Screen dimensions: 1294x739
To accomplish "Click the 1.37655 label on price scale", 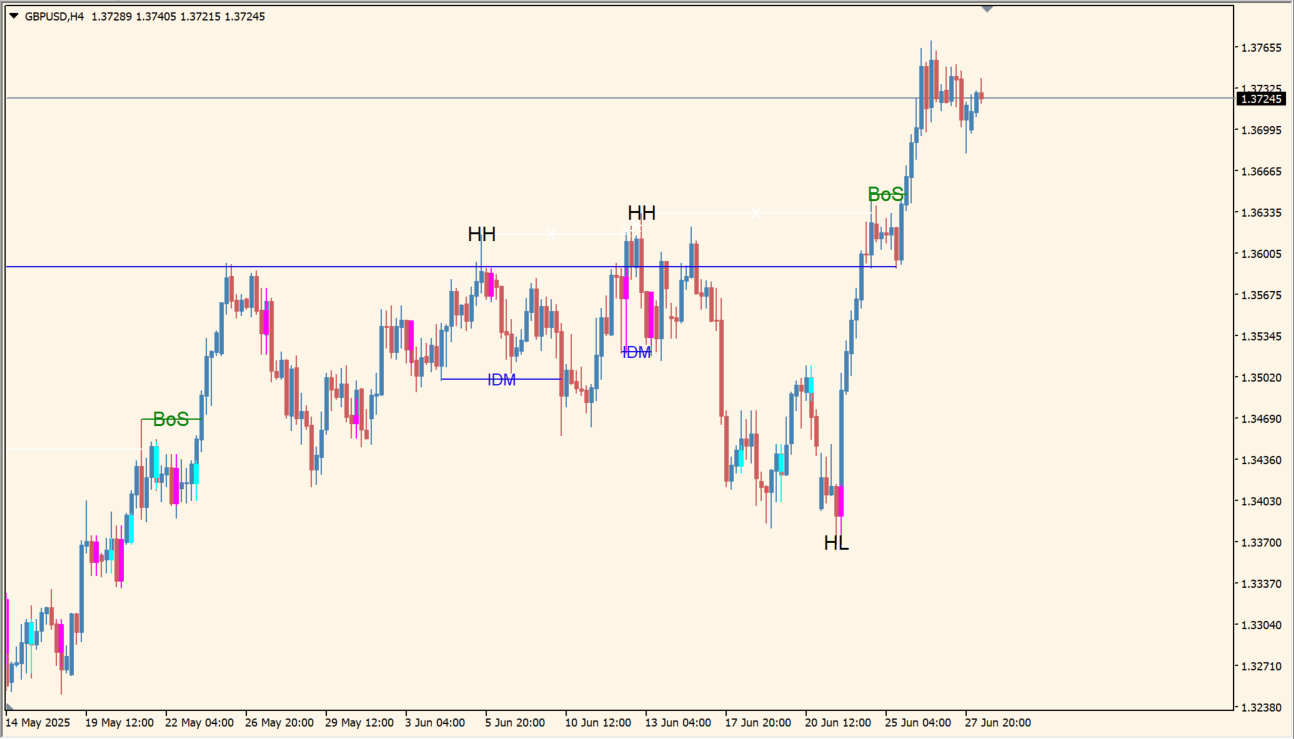I will point(1260,48).
